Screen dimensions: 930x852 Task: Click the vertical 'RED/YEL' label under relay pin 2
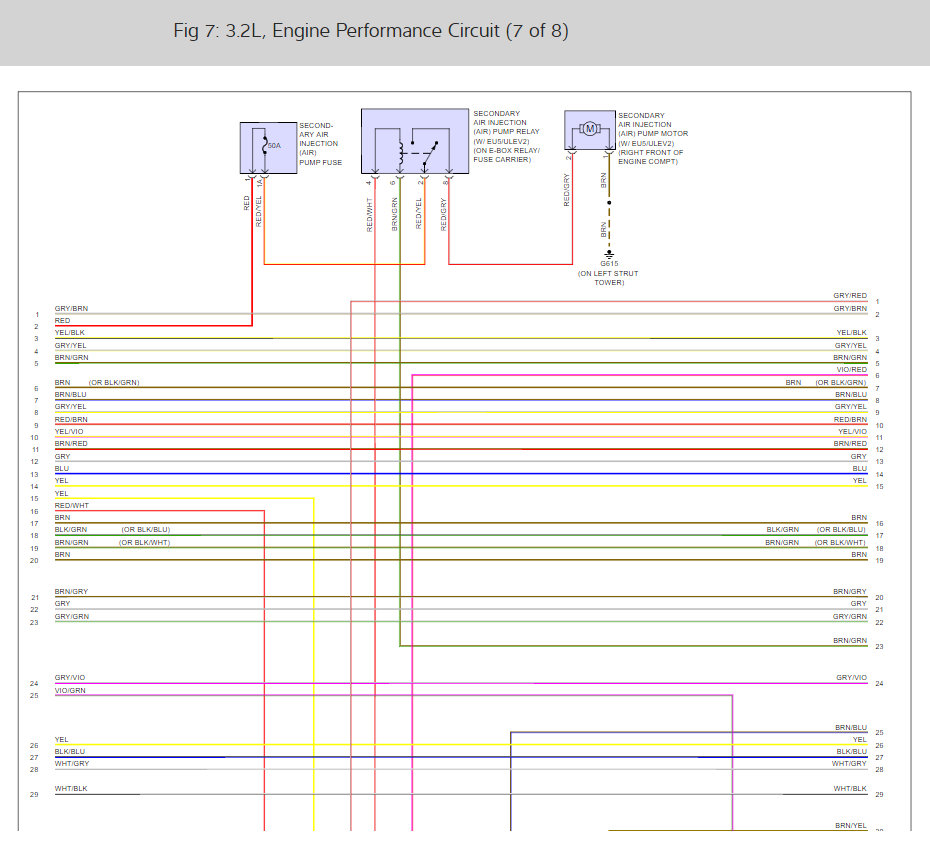pyautogui.click(x=419, y=213)
